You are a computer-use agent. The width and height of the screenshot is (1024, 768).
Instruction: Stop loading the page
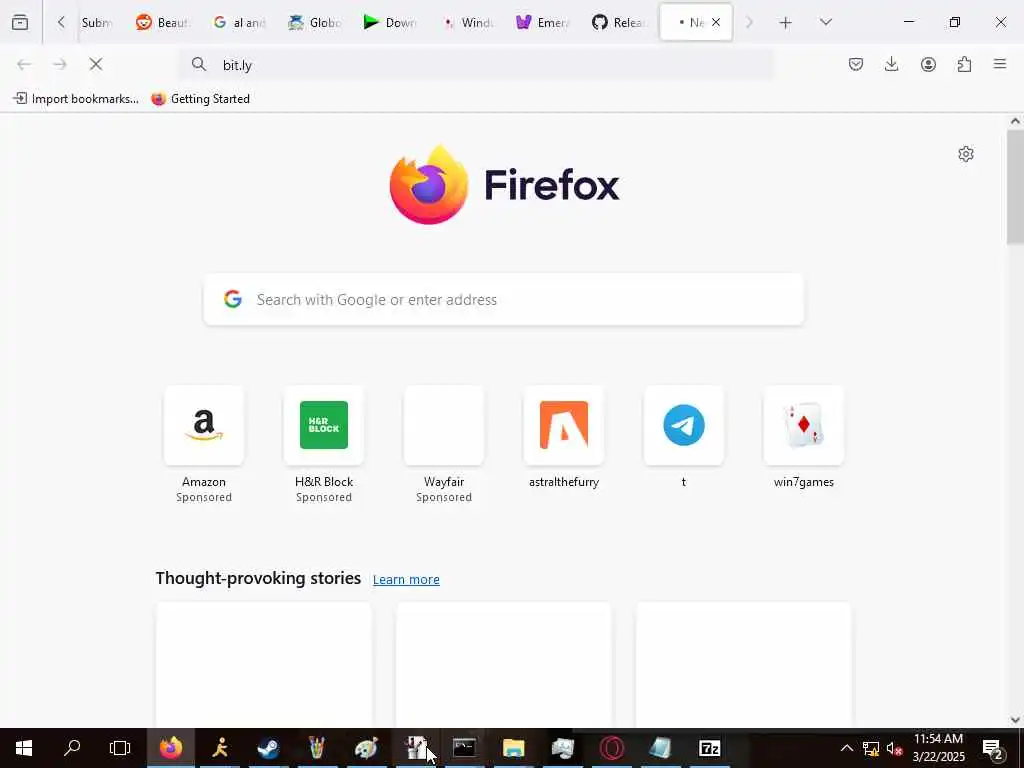click(96, 64)
